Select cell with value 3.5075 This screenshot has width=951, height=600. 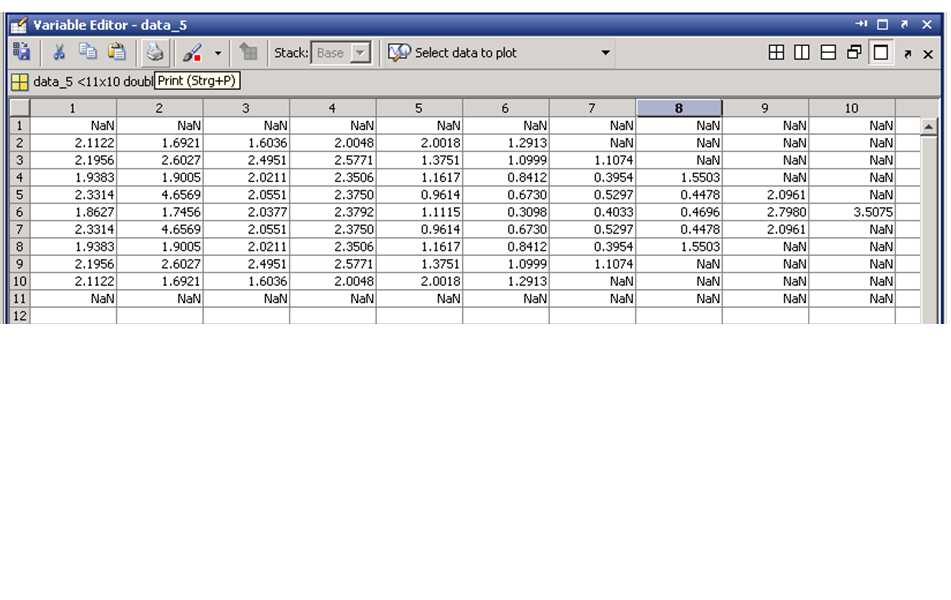[851, 212]
